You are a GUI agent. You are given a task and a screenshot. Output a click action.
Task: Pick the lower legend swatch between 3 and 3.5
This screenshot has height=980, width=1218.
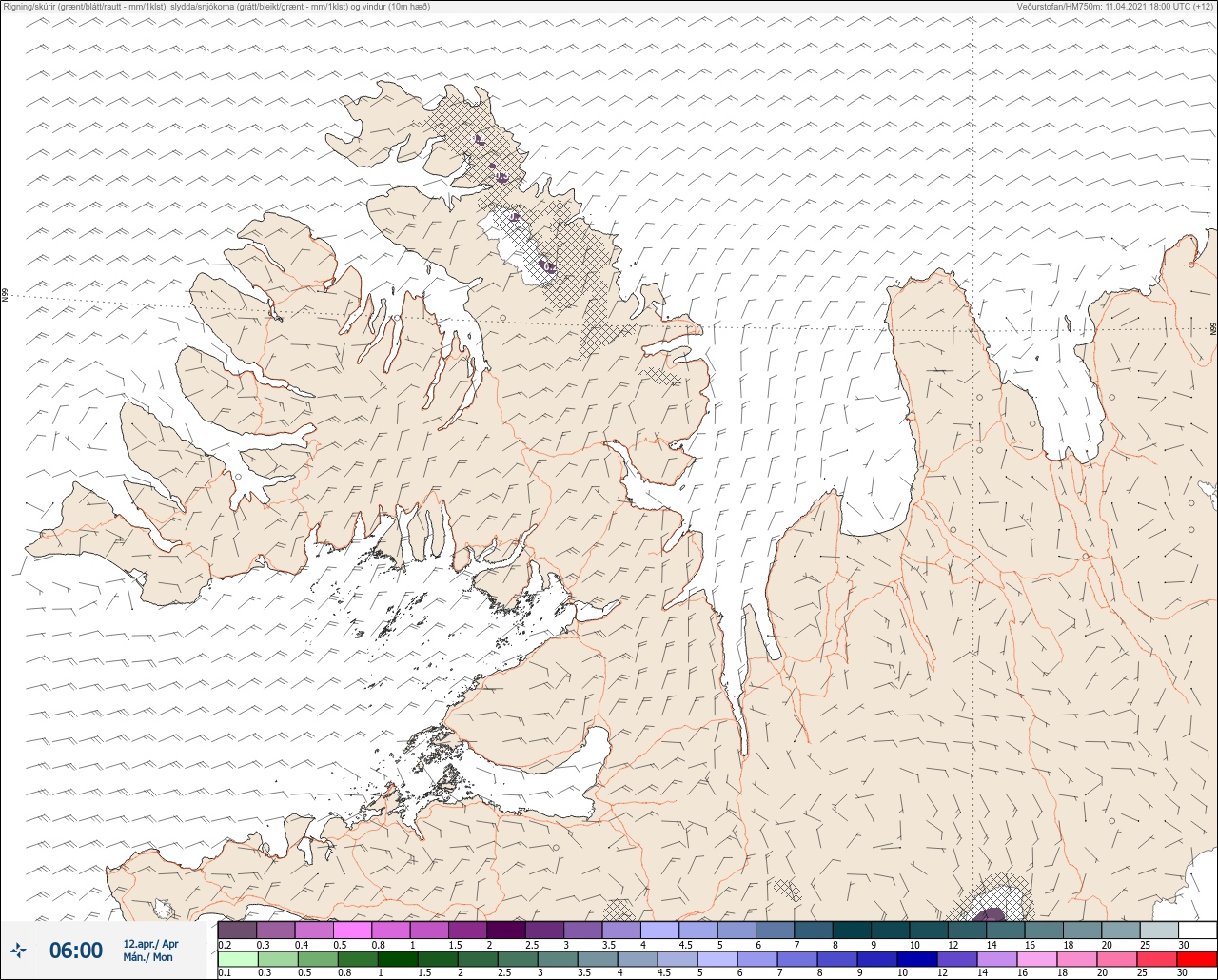[558, 958]
